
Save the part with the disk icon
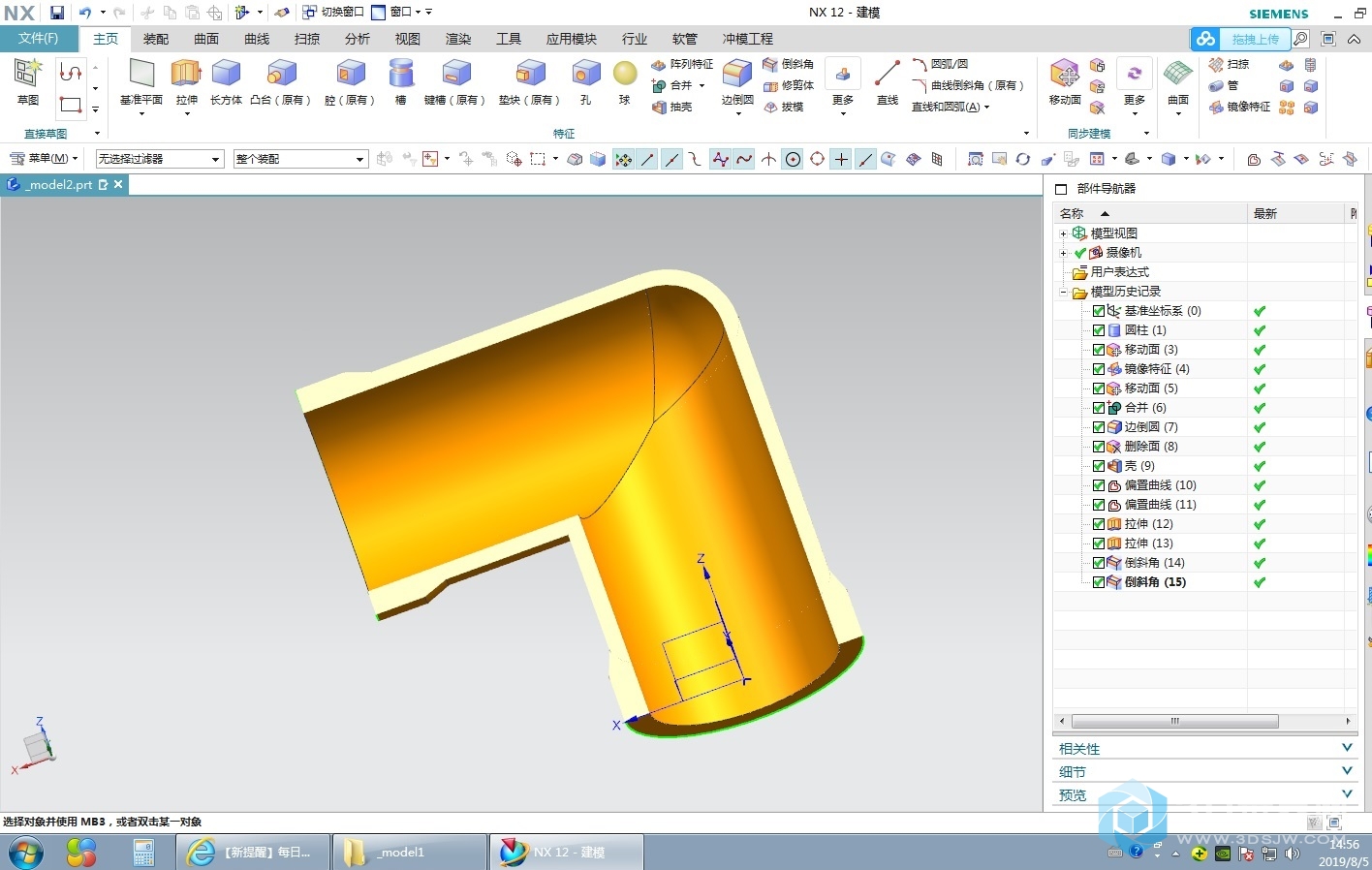point(57,13)
